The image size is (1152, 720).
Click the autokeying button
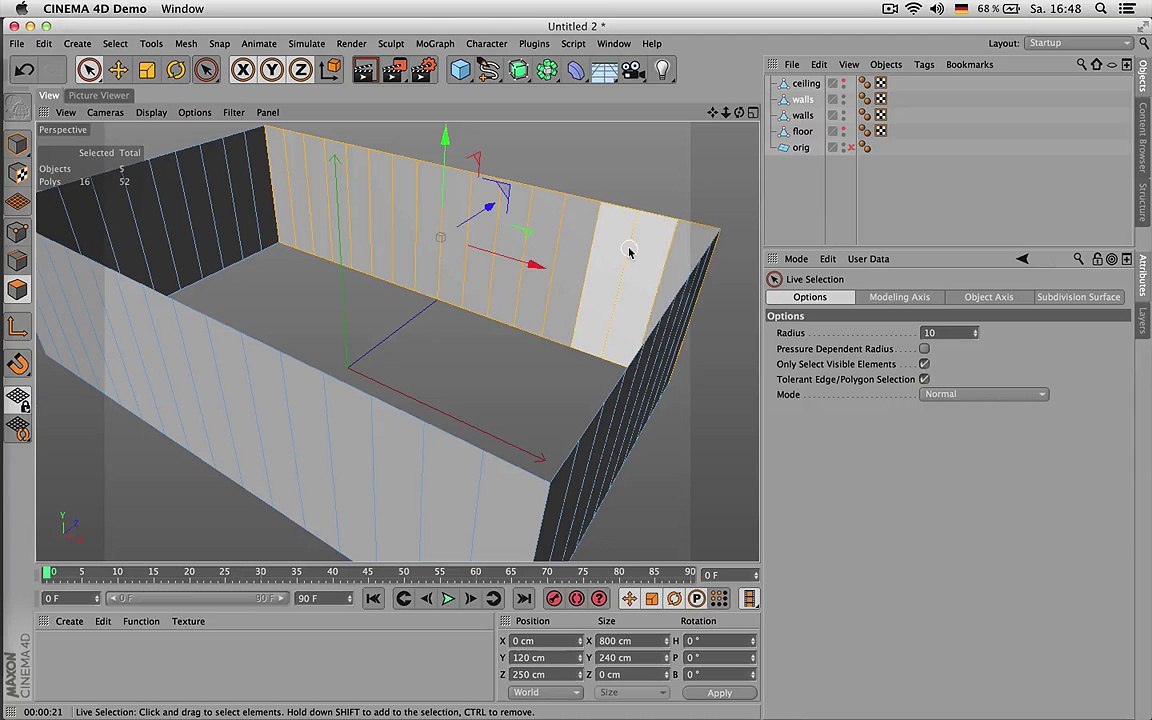pyautogui.click(x=577, y=599)
